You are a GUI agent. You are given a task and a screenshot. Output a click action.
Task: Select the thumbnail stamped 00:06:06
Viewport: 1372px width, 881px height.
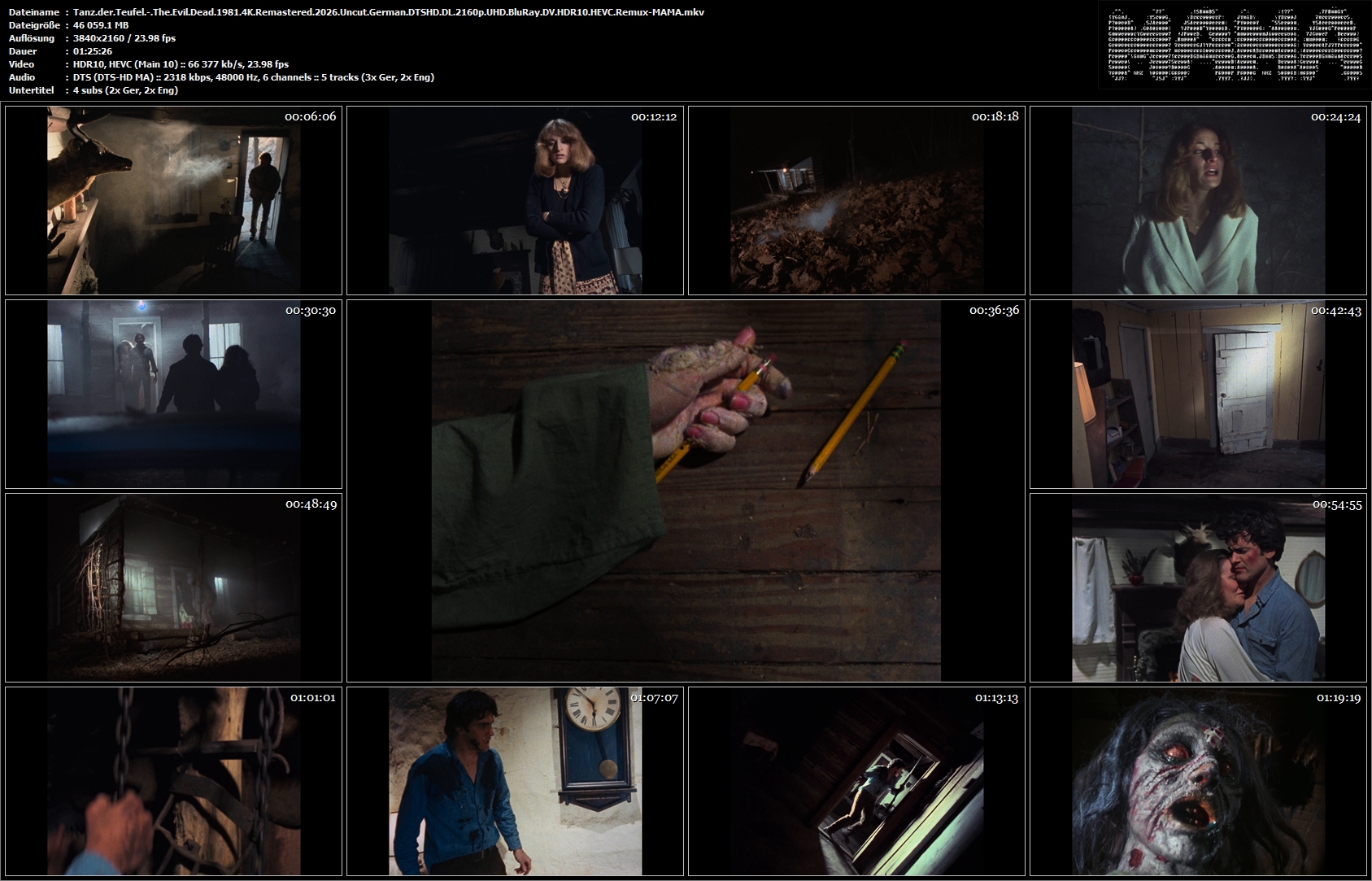(x=173, y=200)
